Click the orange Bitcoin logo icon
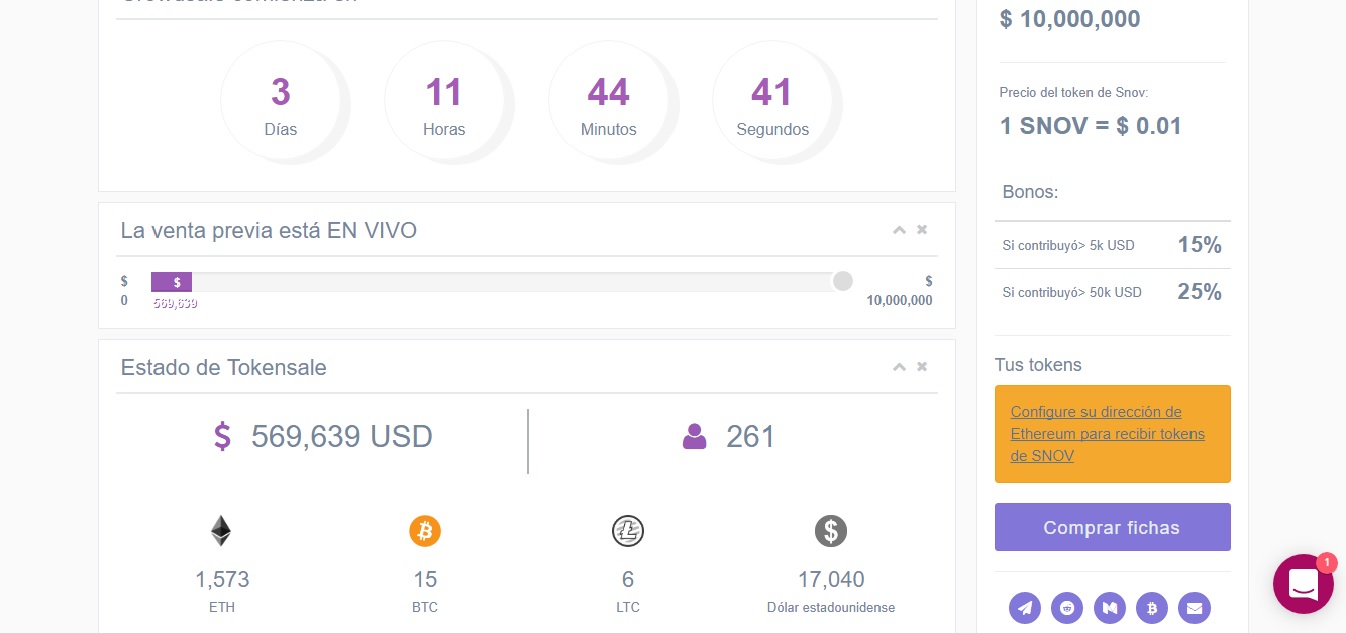 (x=425, y=531)
